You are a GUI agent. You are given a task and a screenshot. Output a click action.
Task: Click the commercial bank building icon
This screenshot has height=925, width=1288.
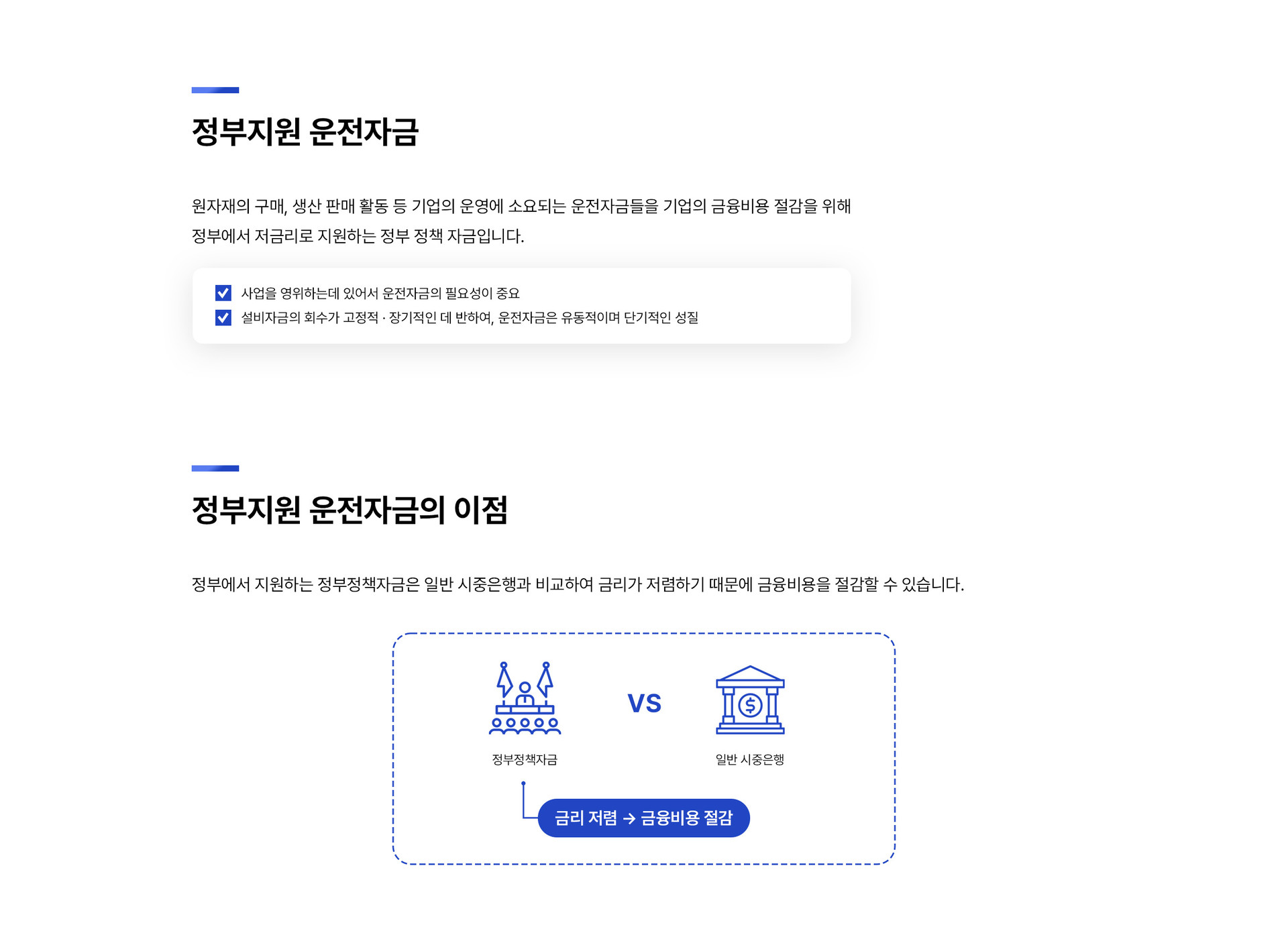coord(750,700)
